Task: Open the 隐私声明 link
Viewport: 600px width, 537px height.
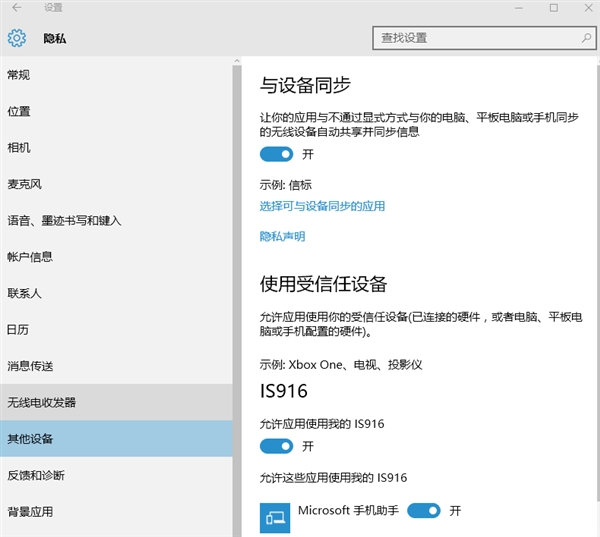Action: coord(282,236)
